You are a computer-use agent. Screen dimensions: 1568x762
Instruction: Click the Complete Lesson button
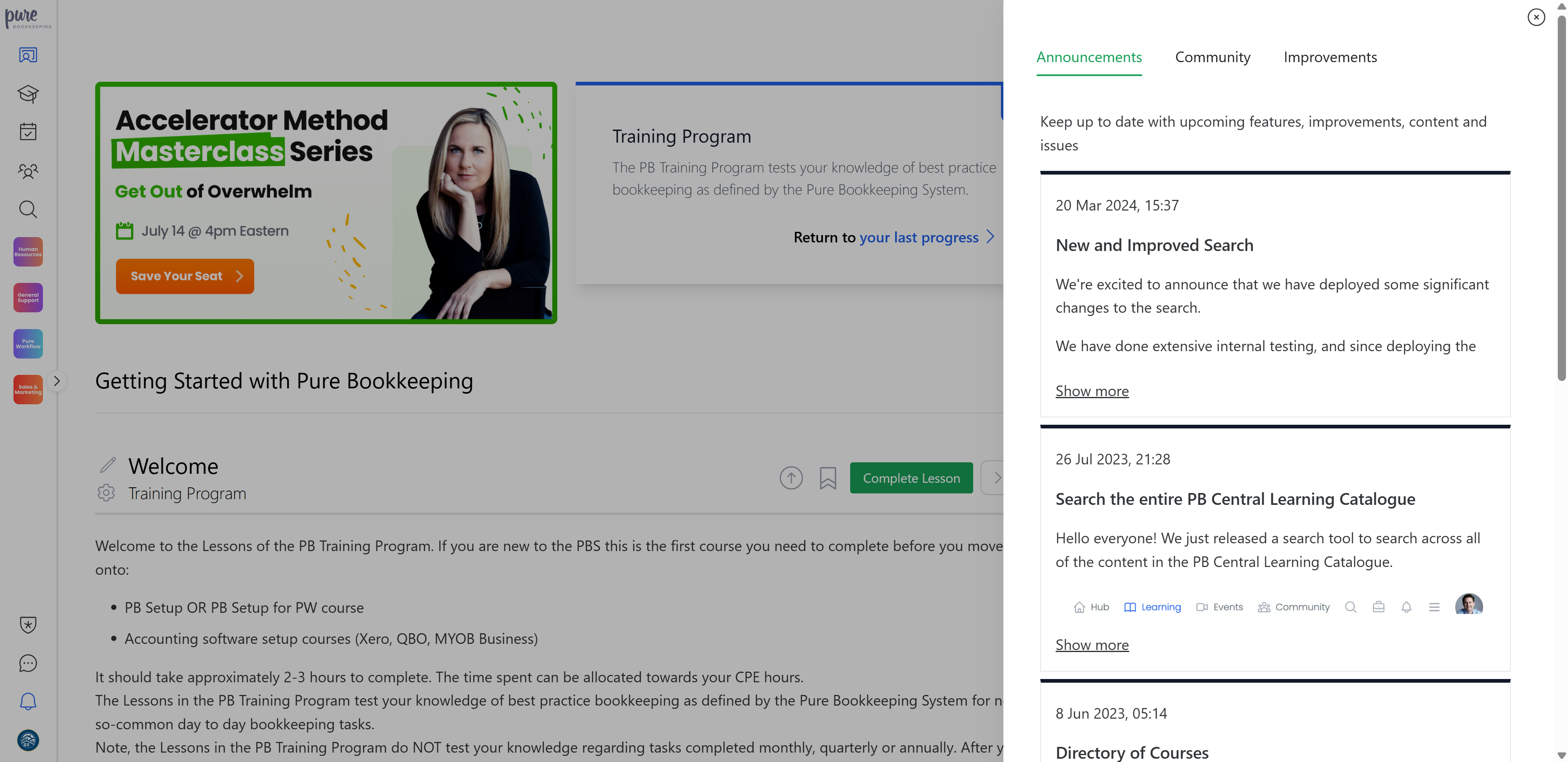[911, 478]
